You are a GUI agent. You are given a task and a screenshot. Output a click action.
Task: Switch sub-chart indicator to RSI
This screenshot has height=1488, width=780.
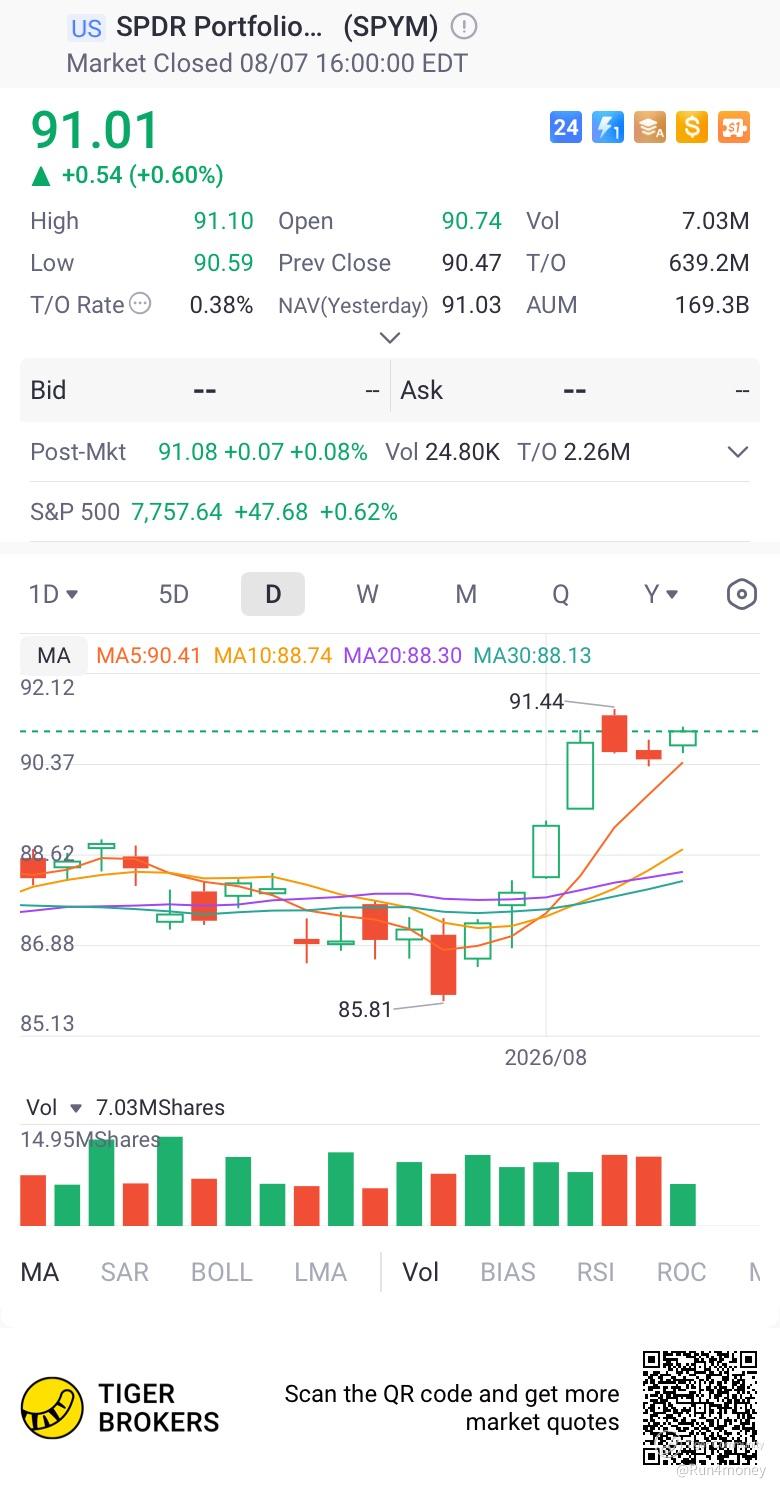596,1272
